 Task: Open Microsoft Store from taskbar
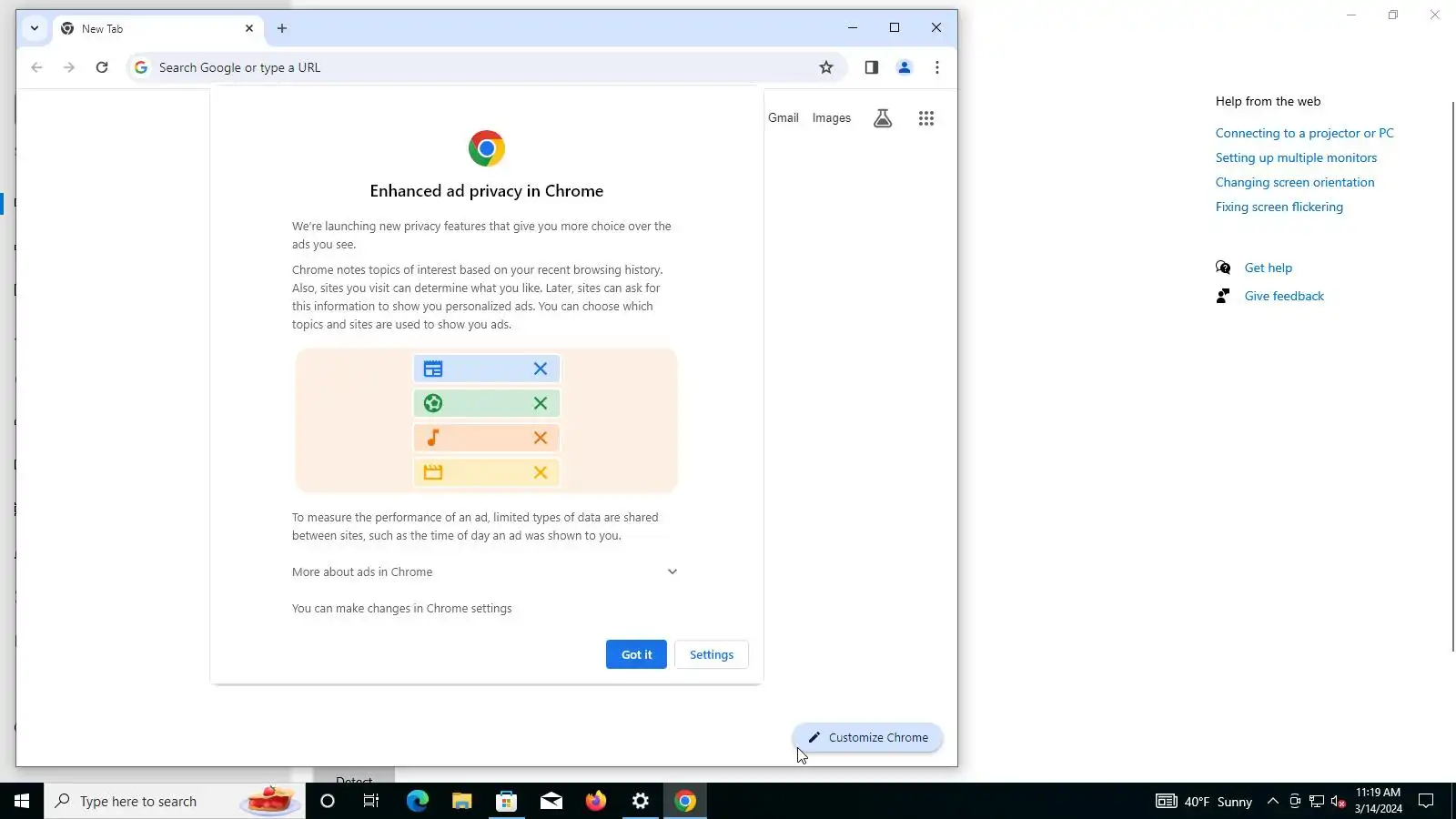507,801
